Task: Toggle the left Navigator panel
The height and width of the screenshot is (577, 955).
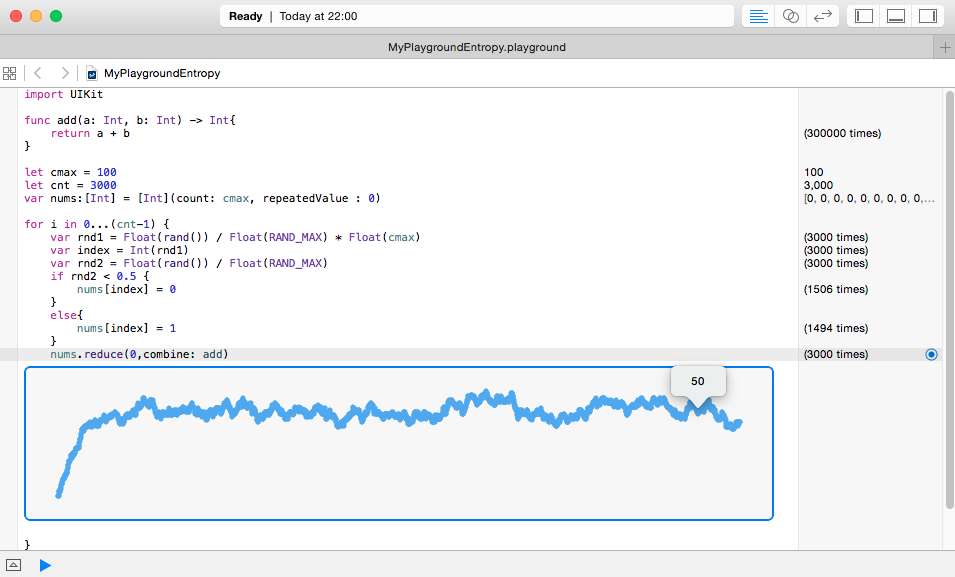Action: [865, 16]
